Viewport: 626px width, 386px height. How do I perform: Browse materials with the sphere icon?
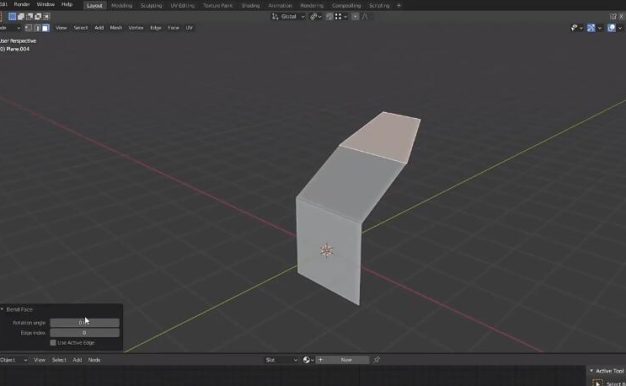(x=308, y=360)
